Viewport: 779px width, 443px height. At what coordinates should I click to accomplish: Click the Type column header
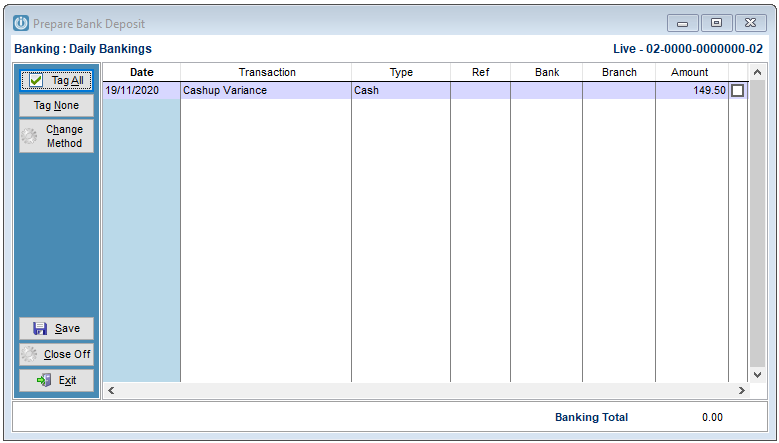(x=401, y=72)
